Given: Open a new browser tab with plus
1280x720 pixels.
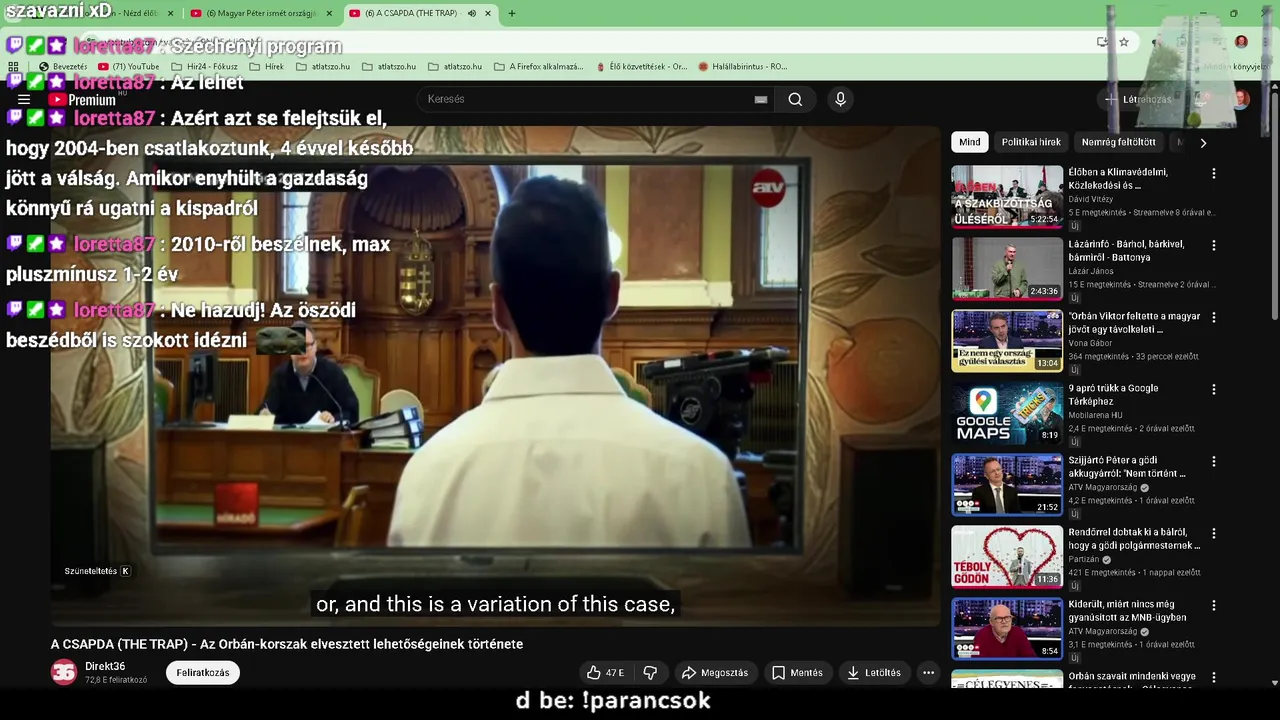Looking at the screenshot, I should tap(512, 13).
